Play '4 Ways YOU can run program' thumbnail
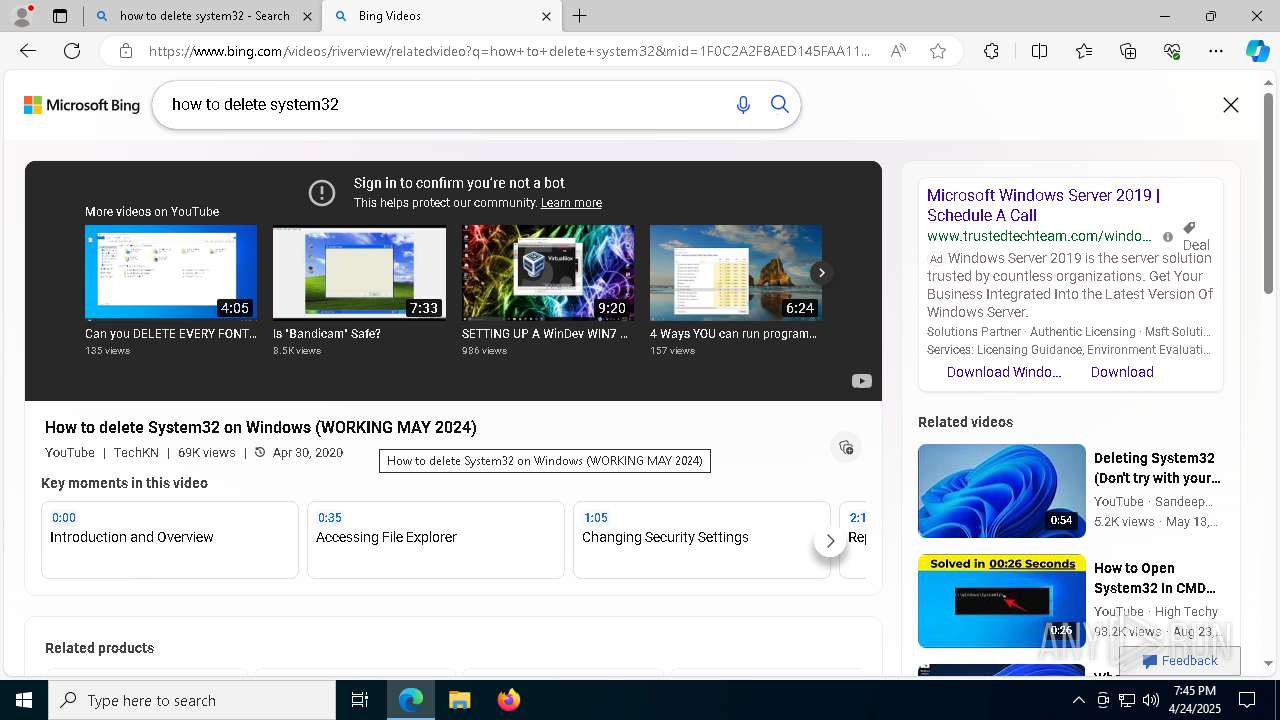Viewport: 1280px width, 720px height. click(x=736, y=272)
